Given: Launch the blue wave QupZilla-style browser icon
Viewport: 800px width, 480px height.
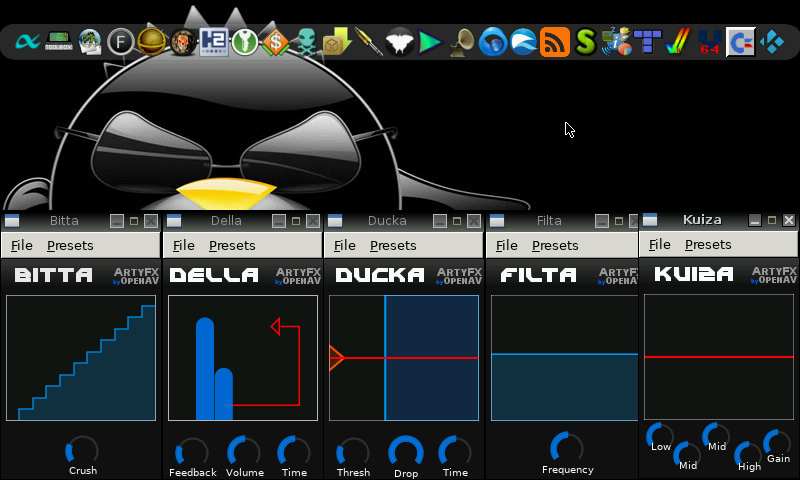Looking at the screenshot, I should coord(523,42).
